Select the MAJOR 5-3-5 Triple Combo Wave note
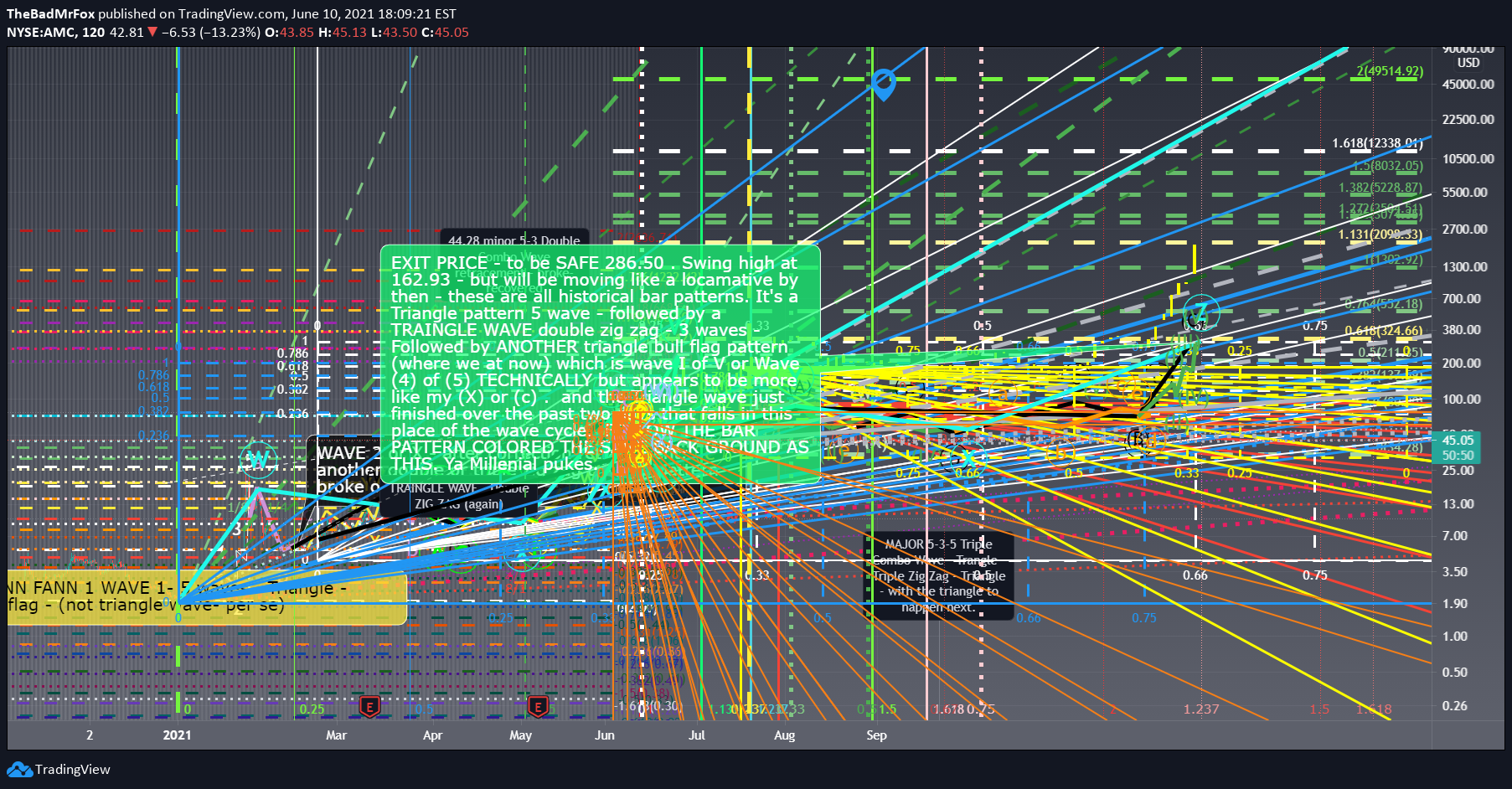The image size is (1512, 789). (938, 575)
